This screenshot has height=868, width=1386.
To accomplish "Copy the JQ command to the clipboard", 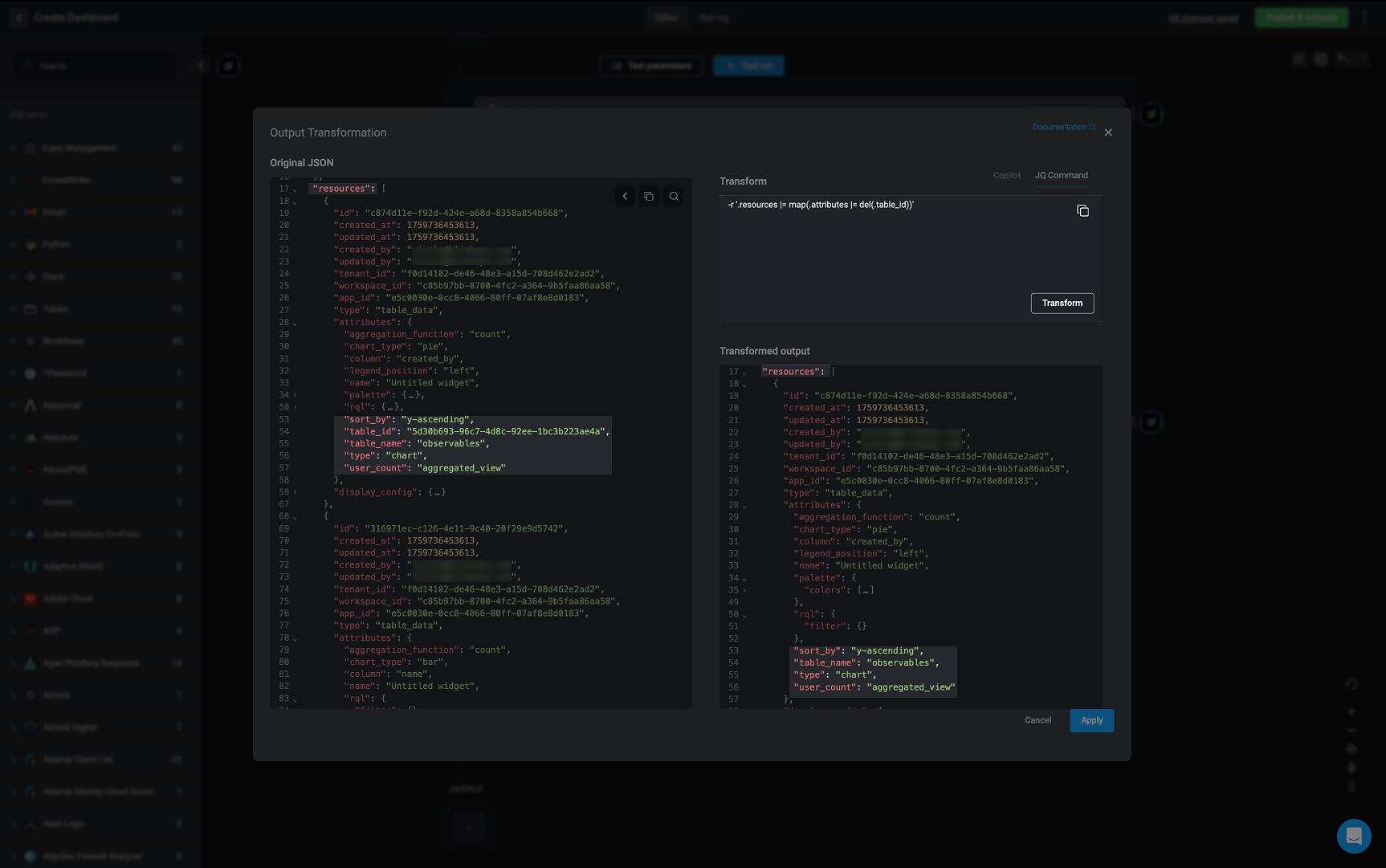I will click(x=1082, y=210).
